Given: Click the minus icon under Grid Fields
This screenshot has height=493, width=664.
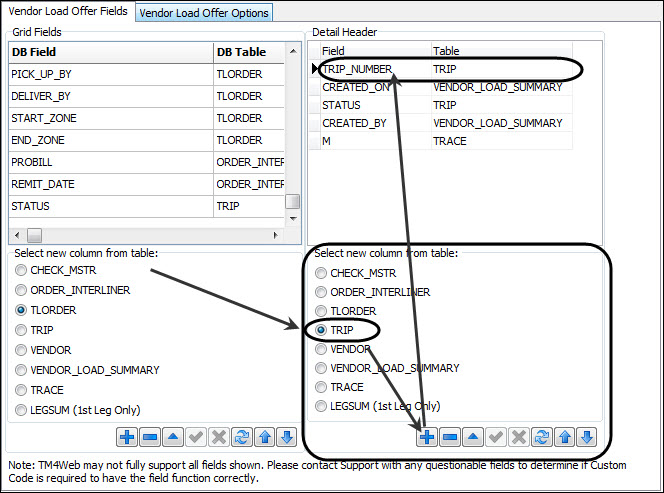Looking at the screenshot, I should [149, 437].
